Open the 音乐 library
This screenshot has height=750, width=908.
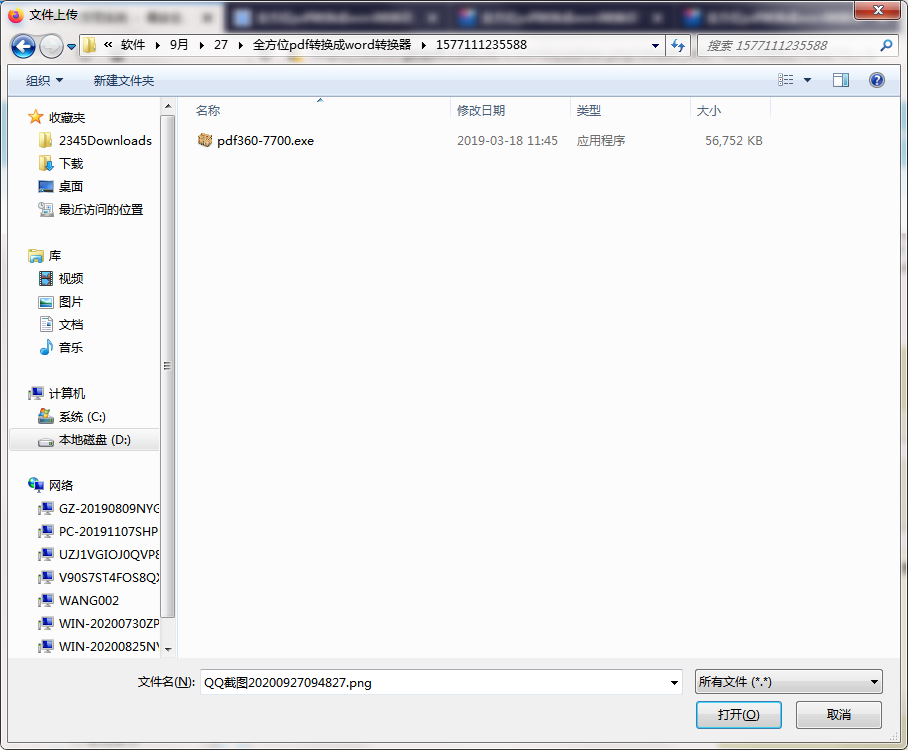point(71,347)
